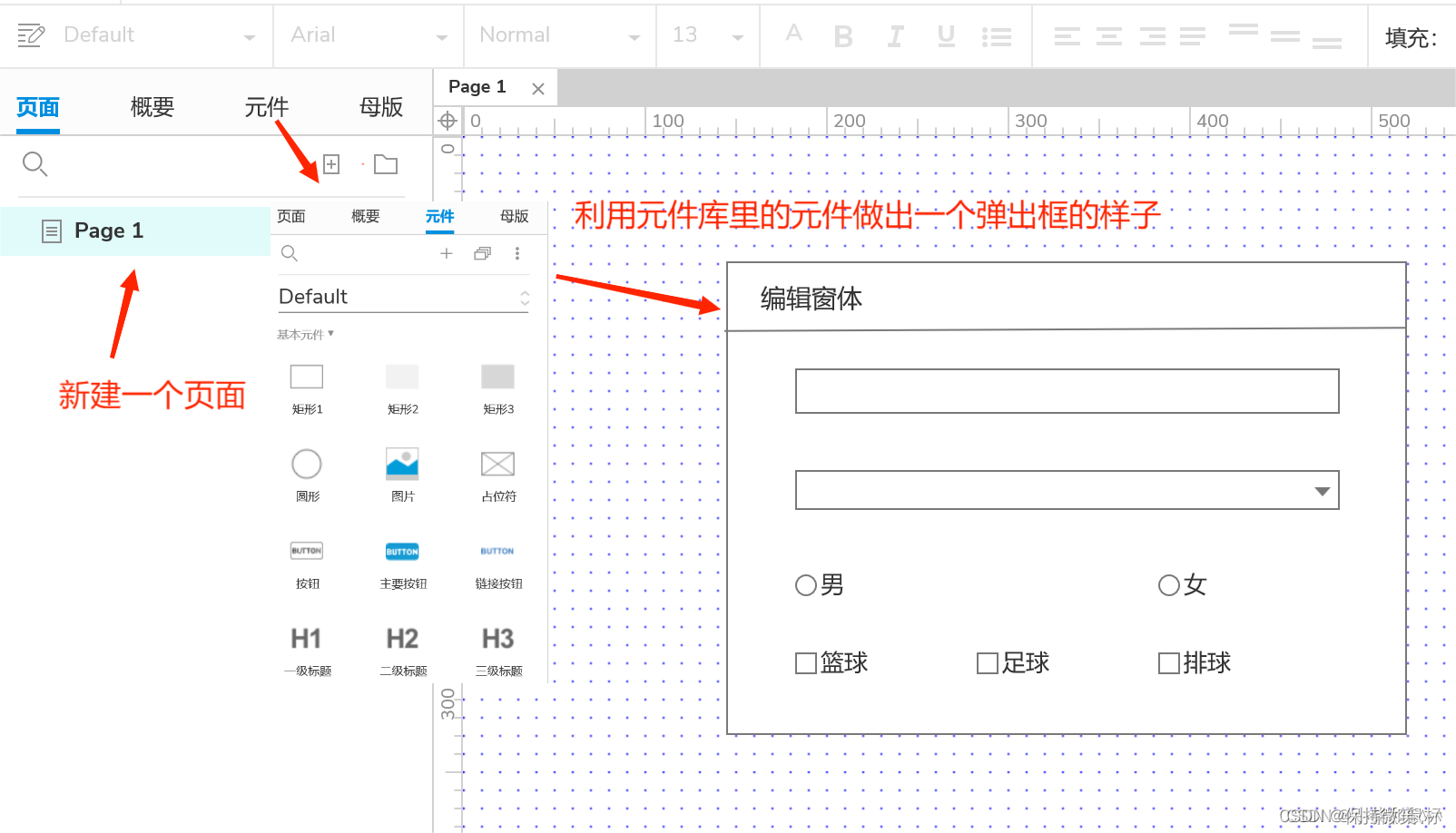Screen dimensions: 1456x833
Task: Click the ruler origin crosshair icon
Action: tap(448, 121)
